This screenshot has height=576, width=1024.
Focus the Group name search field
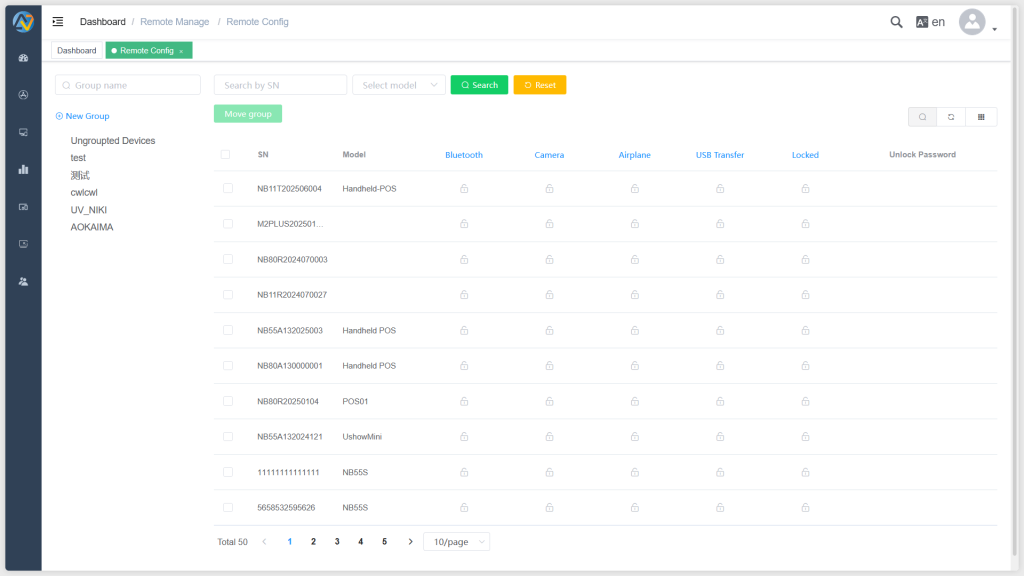coord(128,85)
